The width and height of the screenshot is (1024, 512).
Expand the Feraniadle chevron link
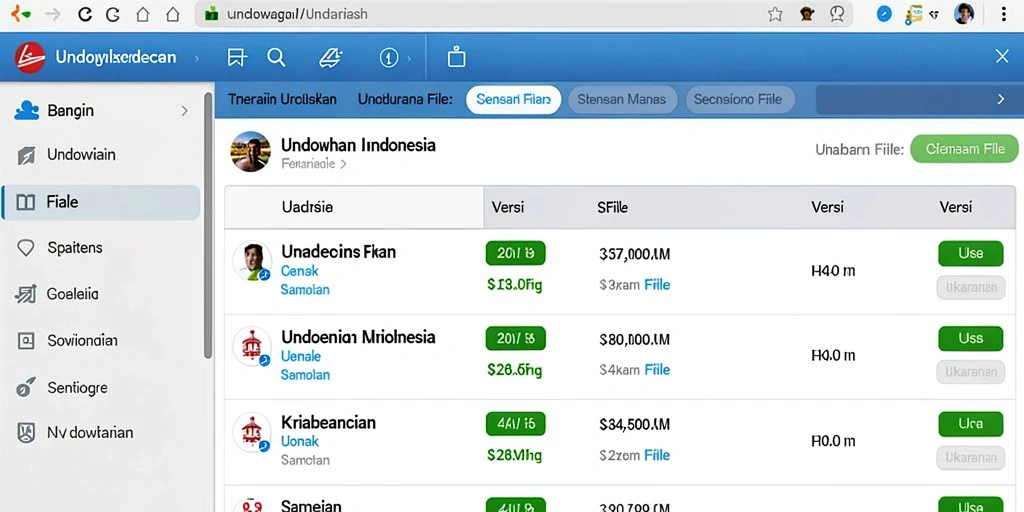click(x=313, y=164)
